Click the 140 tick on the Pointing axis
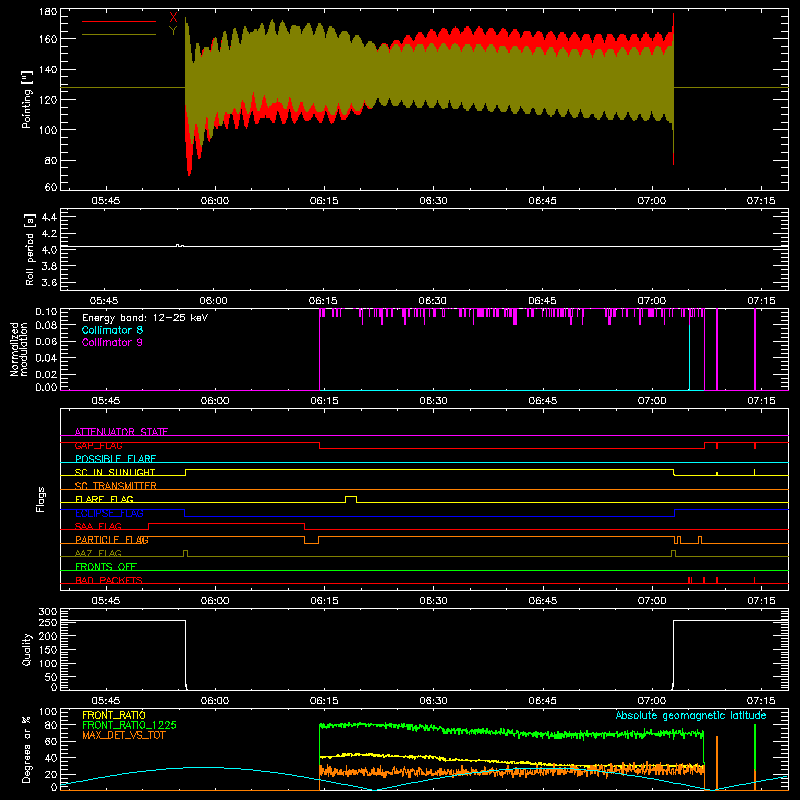This screenshot has height=800, width=800. (48, 69)
